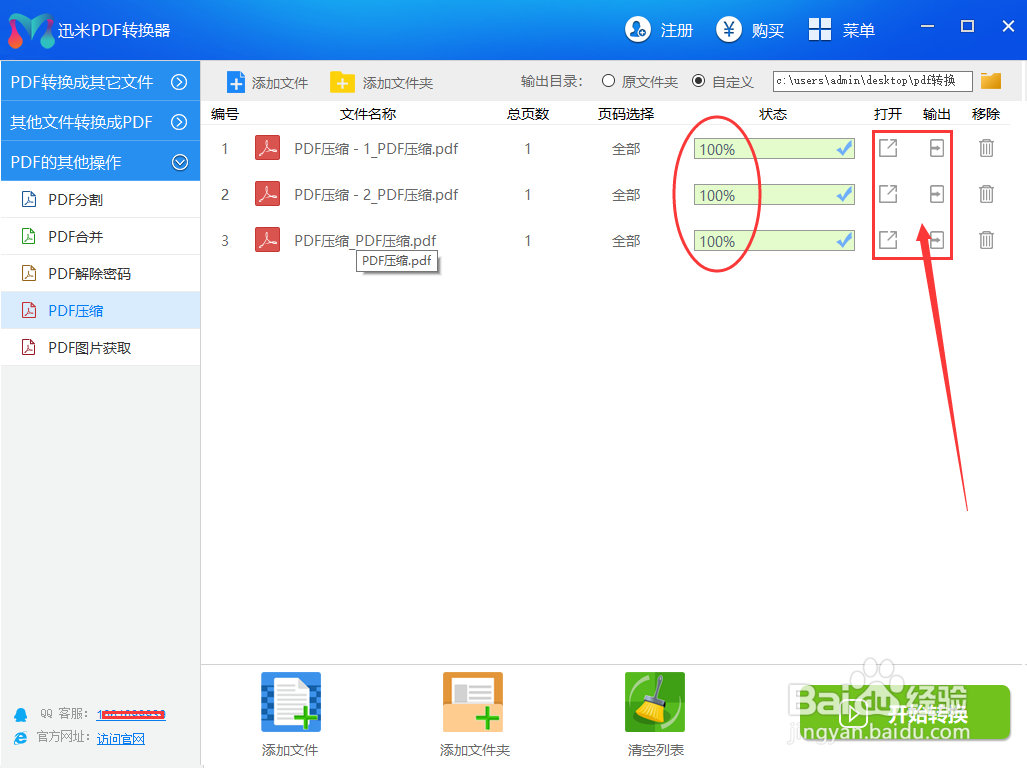Click the 文件名称 column header

tap(368, 114)
